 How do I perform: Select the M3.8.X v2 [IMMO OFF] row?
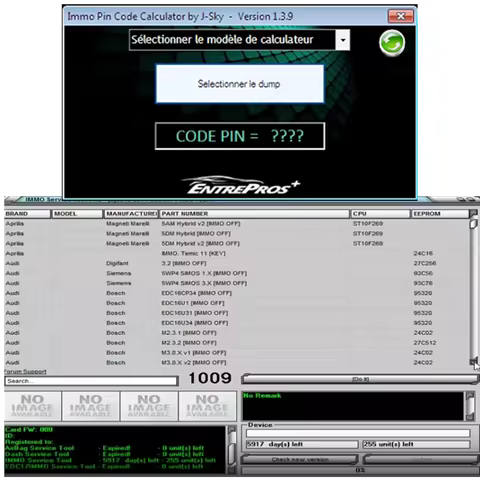click(237, 363)
